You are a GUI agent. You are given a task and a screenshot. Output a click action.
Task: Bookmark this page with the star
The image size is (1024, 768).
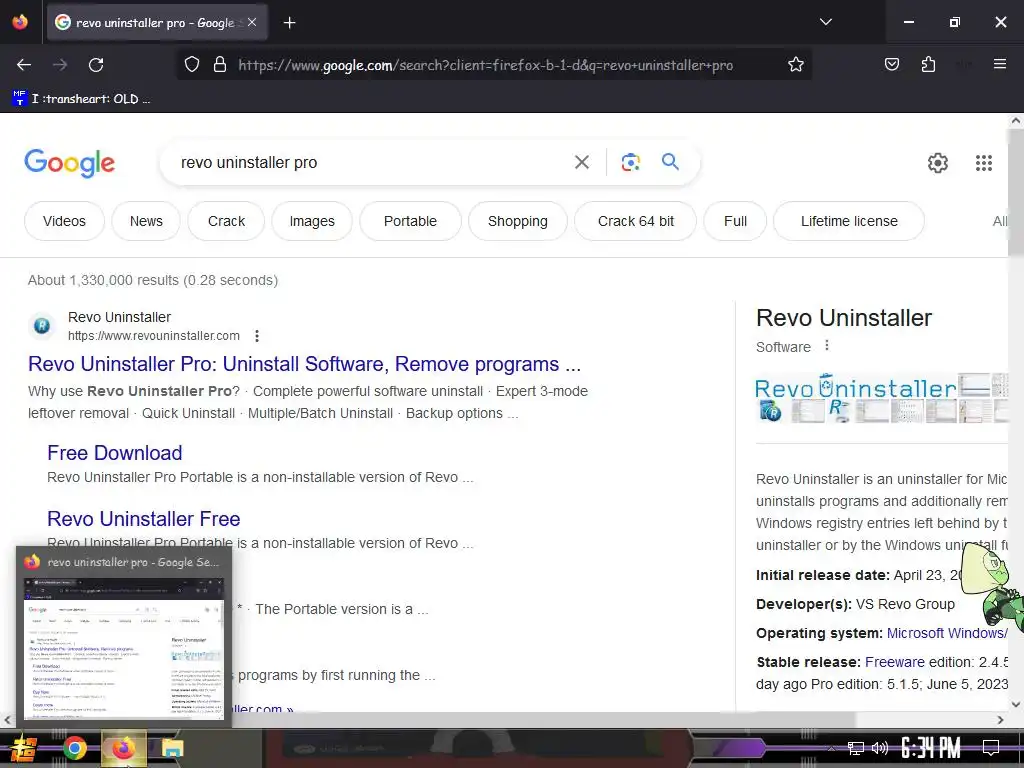click(x=795, y=65)
